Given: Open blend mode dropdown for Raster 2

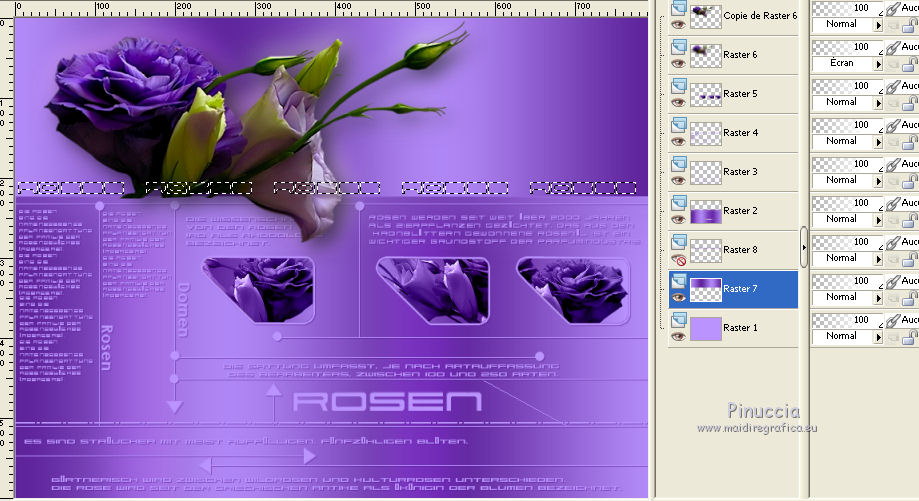Looking at the screenshot, I should [x=878, y=220].
